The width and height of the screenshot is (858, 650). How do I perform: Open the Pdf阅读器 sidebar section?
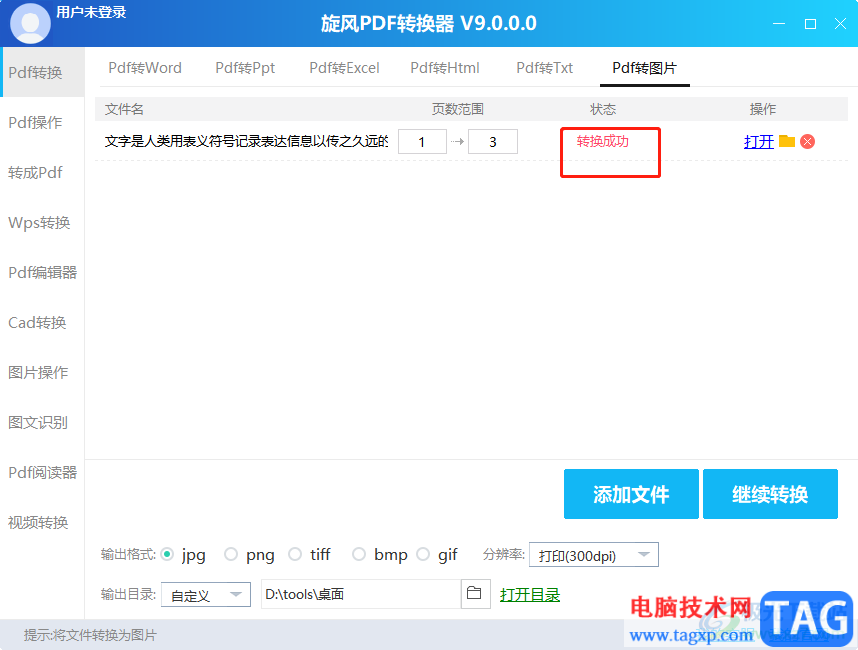42,473
